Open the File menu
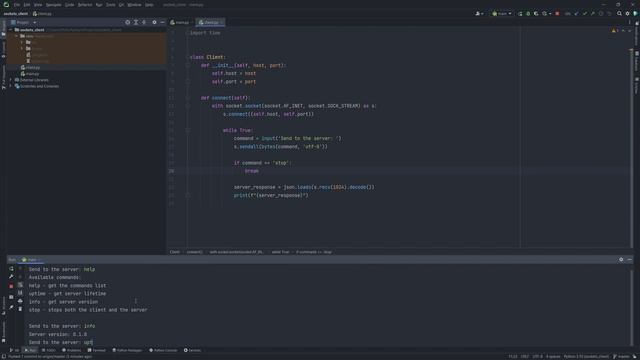This screenshot has width=640, height=360. click(17, 5)
